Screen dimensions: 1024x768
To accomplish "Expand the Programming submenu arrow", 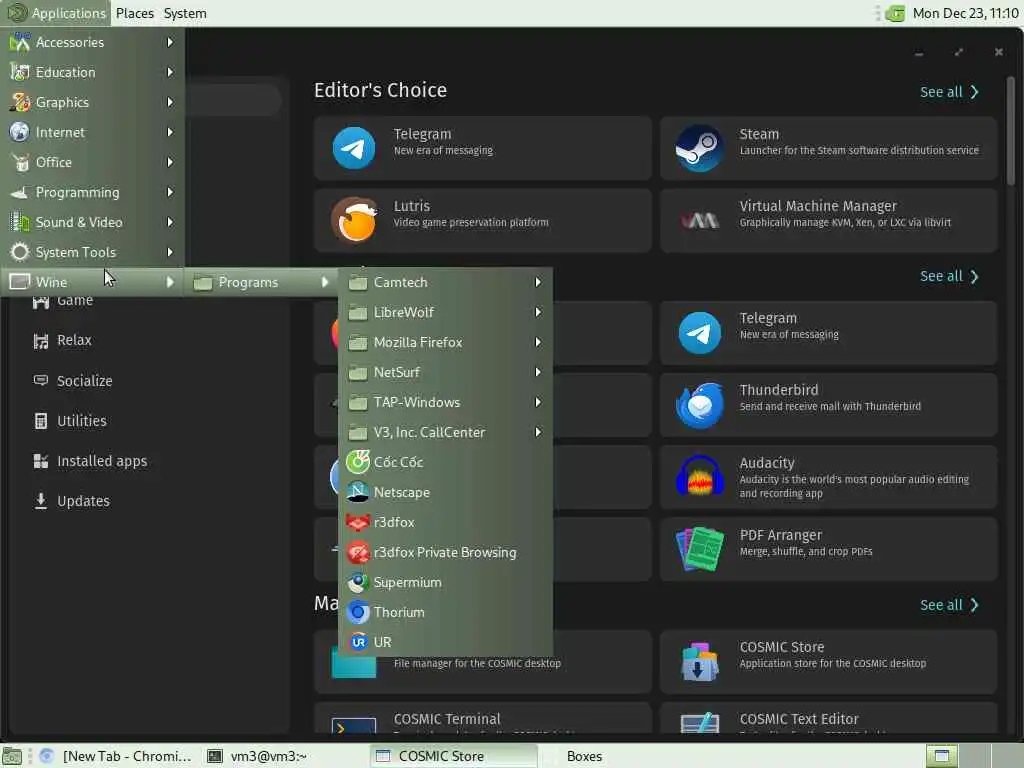I will 170,192.
